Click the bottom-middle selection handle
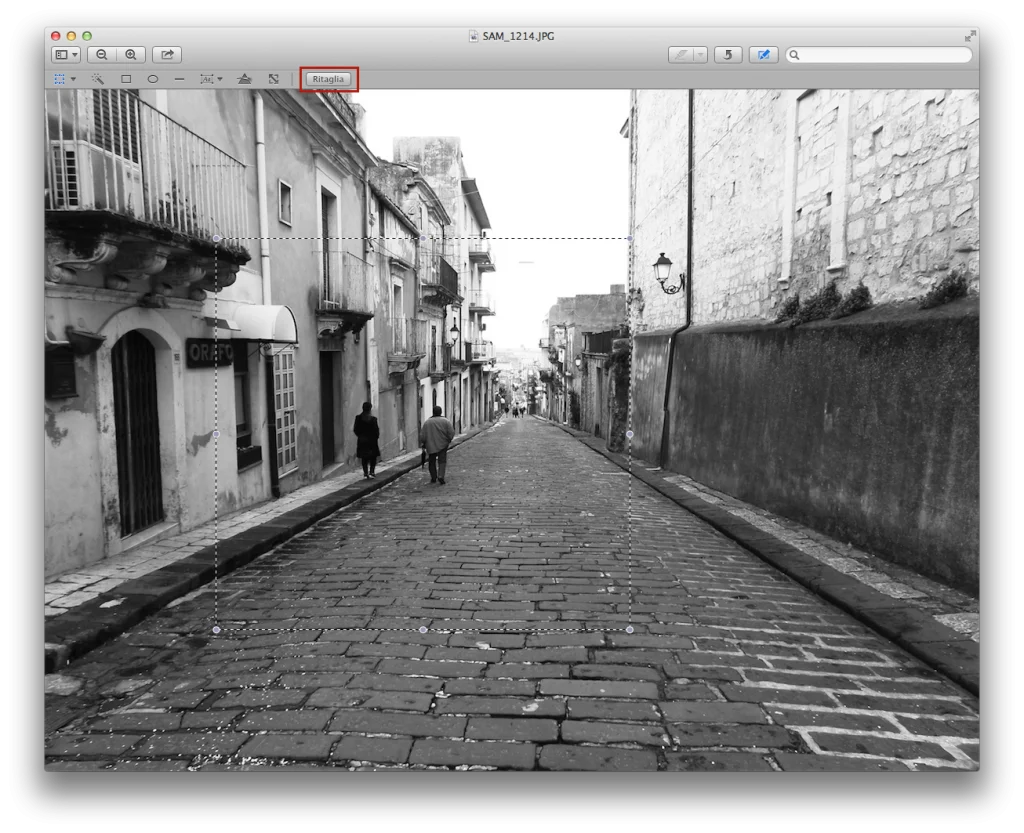This screenshot has height=833, width=1024. pyautogui.click(x=423, y=630)
